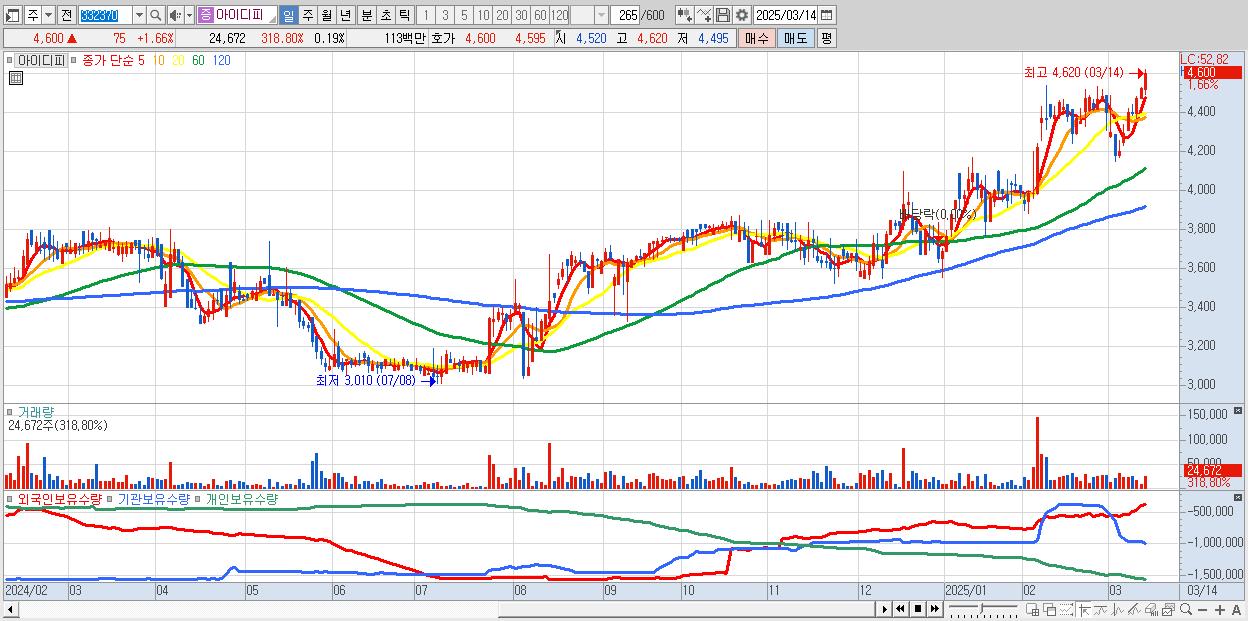Viewport: 1248px width, 621px height.
Task: Click the red 매수 buy button
Action: click(757, 38)
